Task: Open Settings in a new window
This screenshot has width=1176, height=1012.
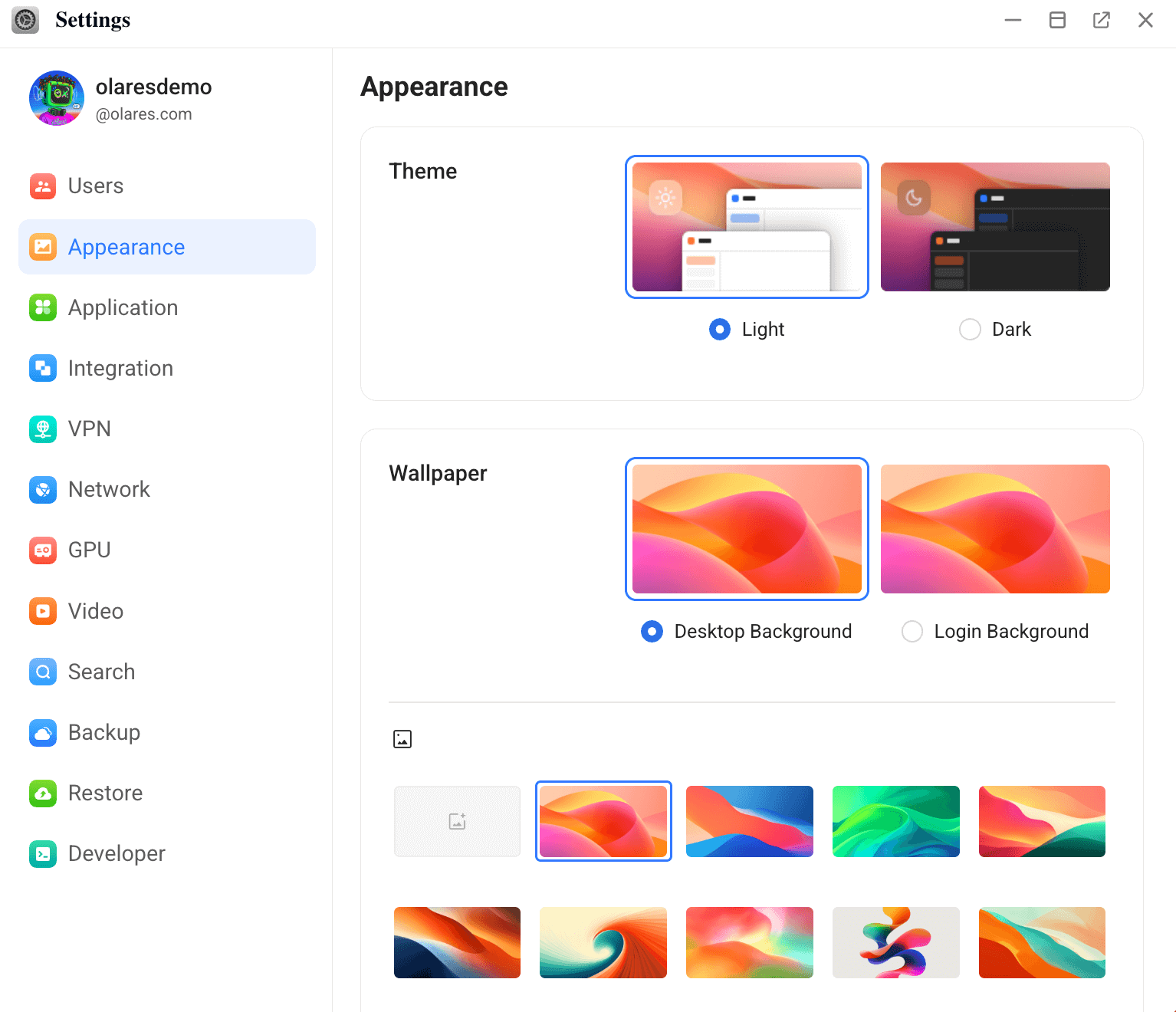Action: 1102,20
